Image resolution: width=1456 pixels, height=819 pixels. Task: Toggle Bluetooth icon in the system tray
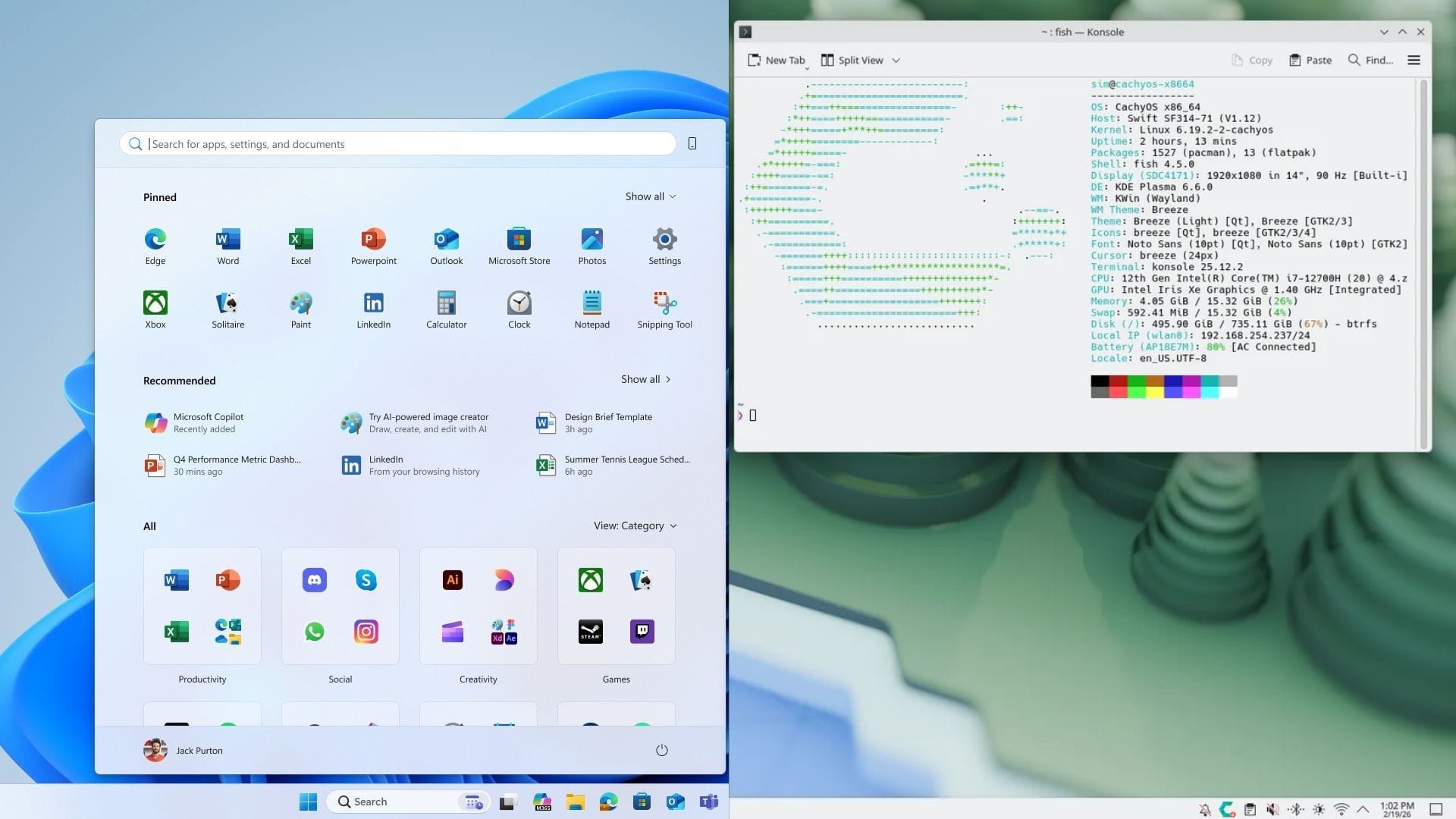[x=1296, y=809]
